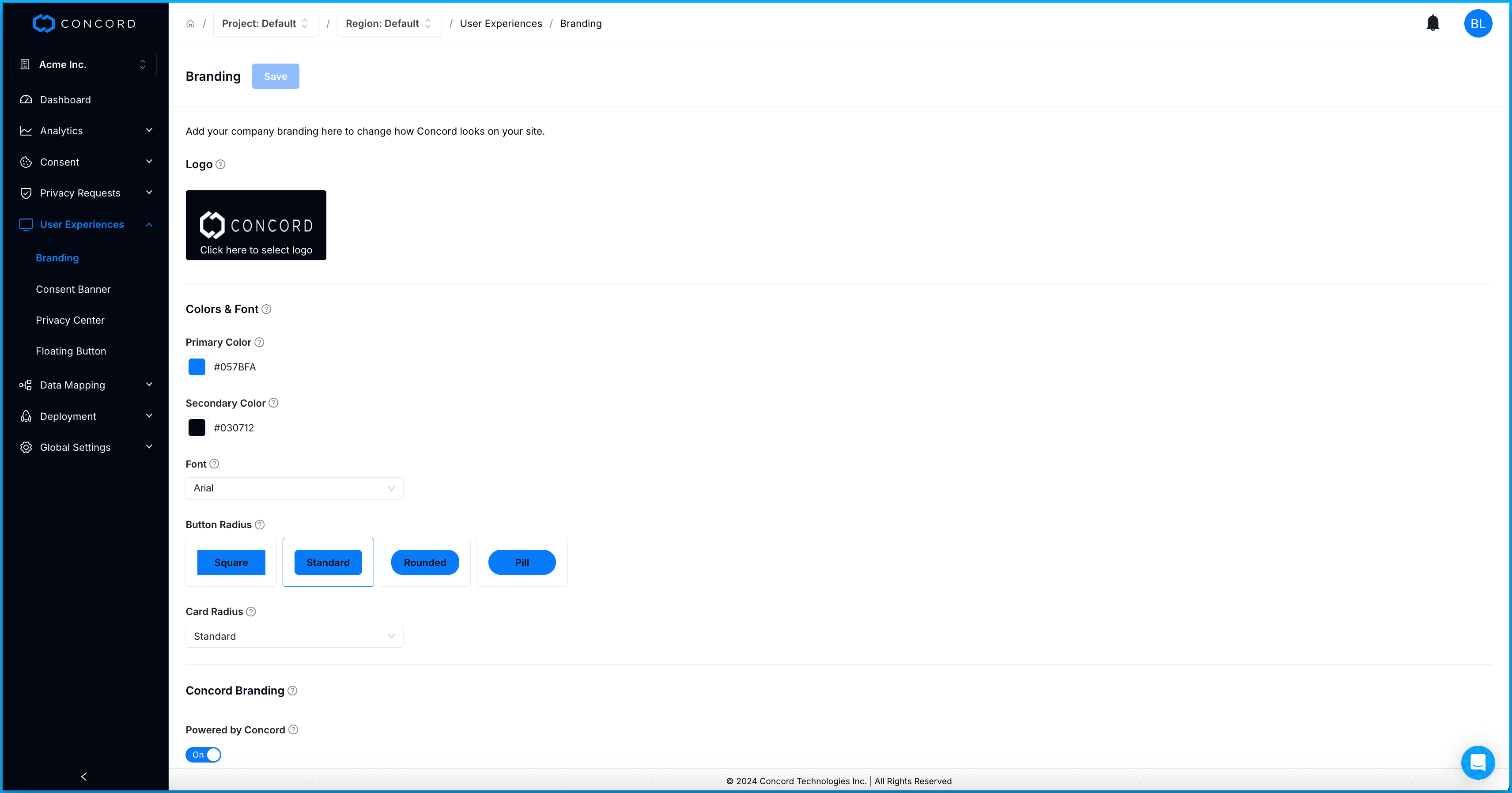
Task: Click help icon next to Powered by Concord
Action: pos(294,729)
